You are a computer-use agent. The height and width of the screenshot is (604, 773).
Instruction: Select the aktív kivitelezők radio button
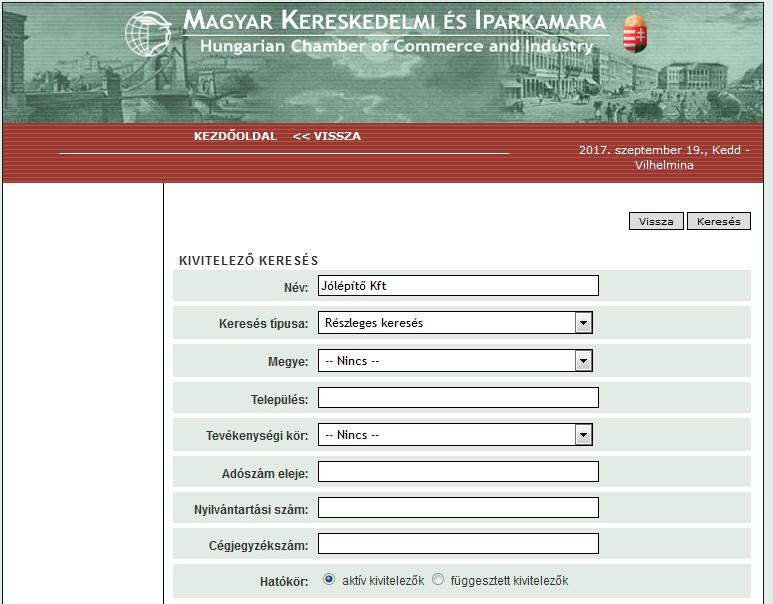(x=329, y=579)
